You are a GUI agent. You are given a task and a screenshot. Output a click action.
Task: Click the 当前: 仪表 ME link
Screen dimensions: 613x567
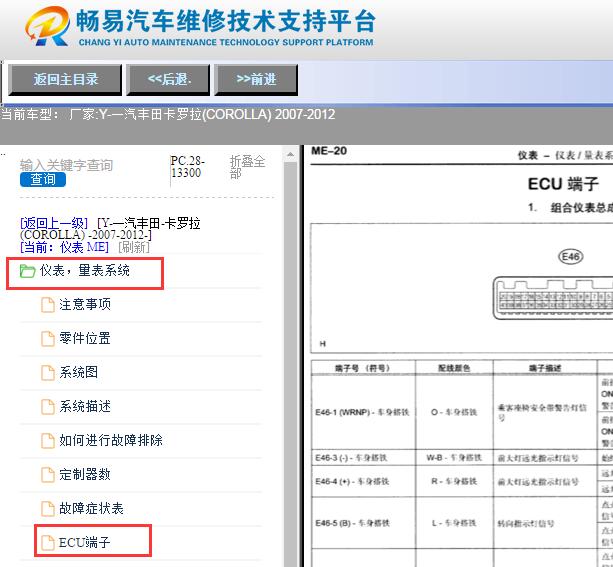click(x=64, y=247)
